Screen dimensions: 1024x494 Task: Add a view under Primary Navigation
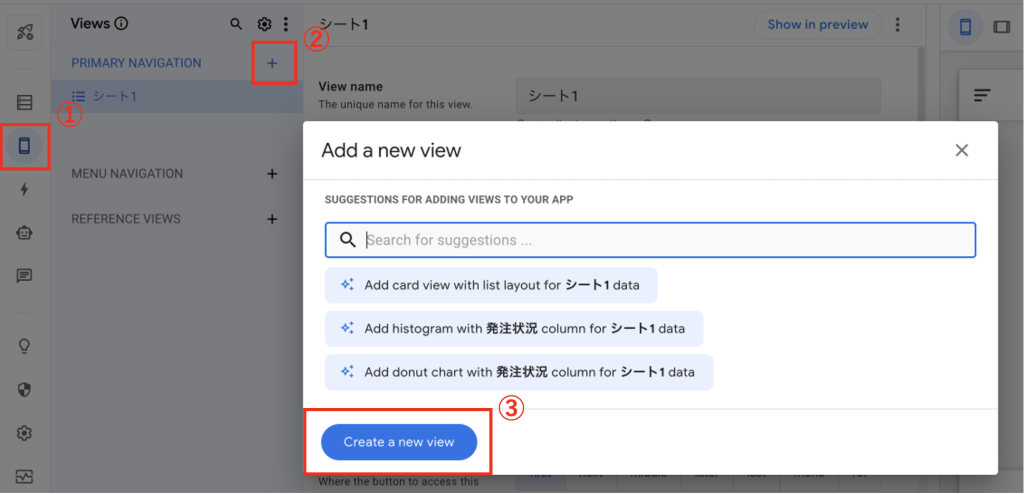tap(272, 63)
